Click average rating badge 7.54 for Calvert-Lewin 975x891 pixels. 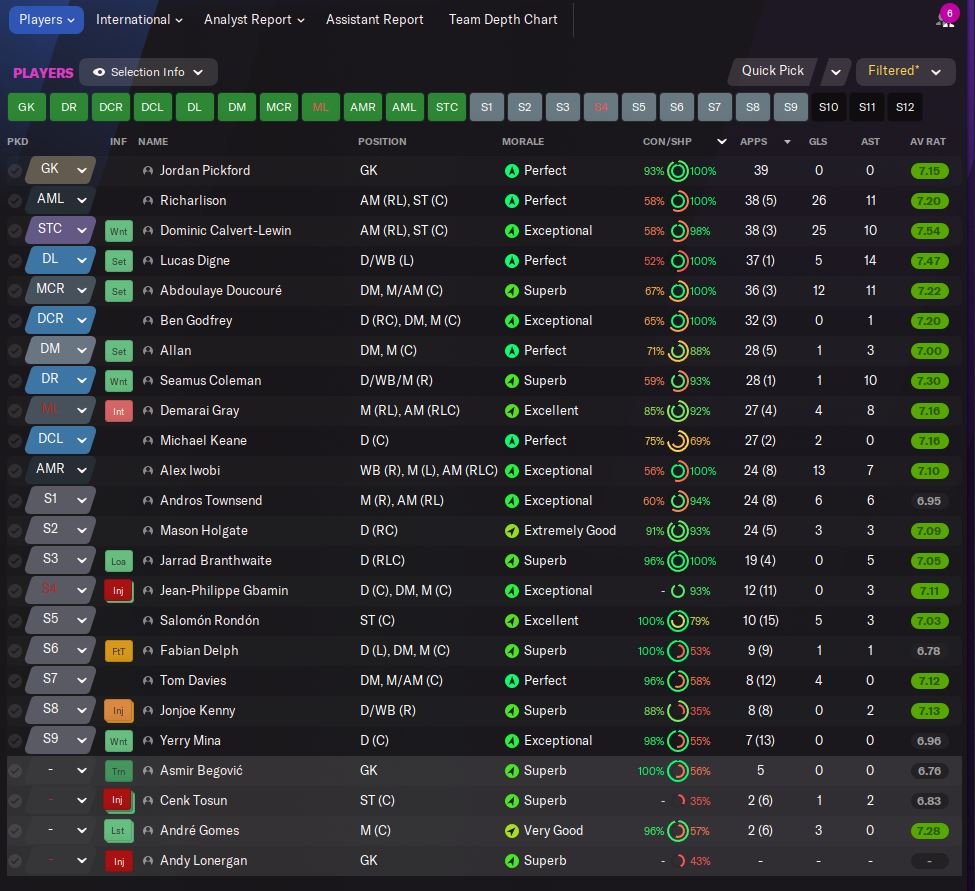point(929,231)
